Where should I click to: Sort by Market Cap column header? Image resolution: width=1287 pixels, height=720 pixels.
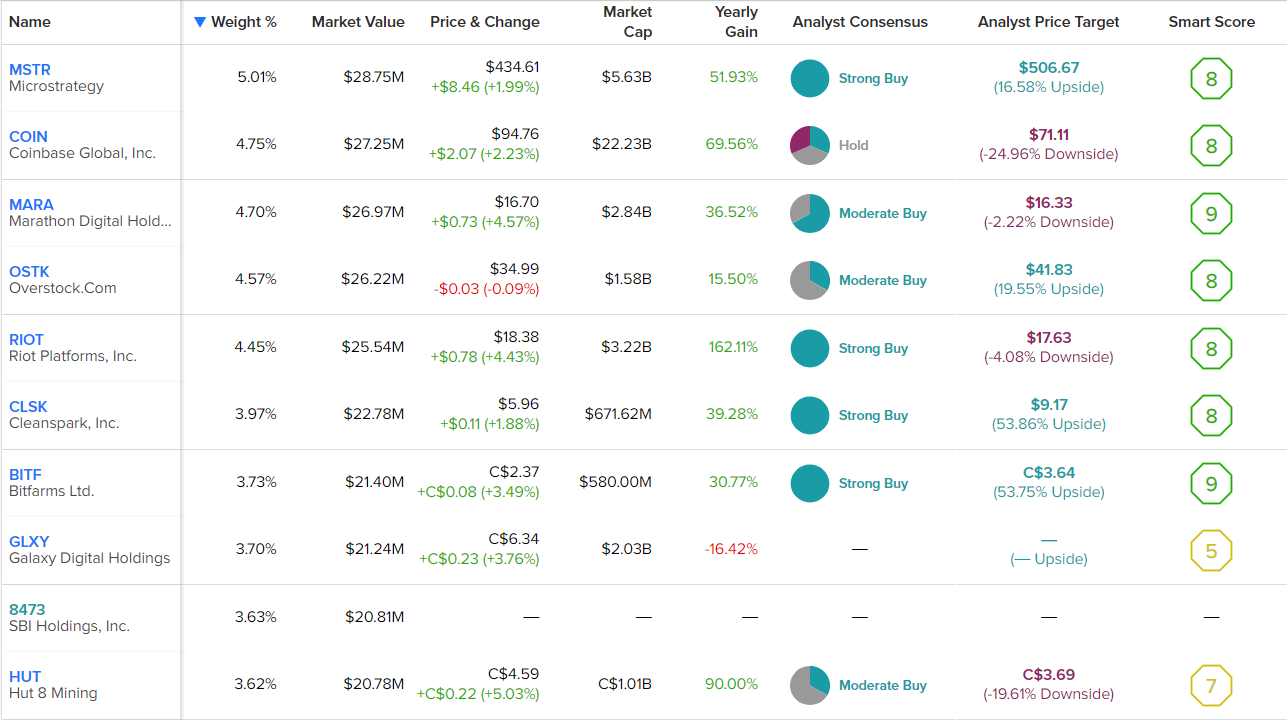628,22
